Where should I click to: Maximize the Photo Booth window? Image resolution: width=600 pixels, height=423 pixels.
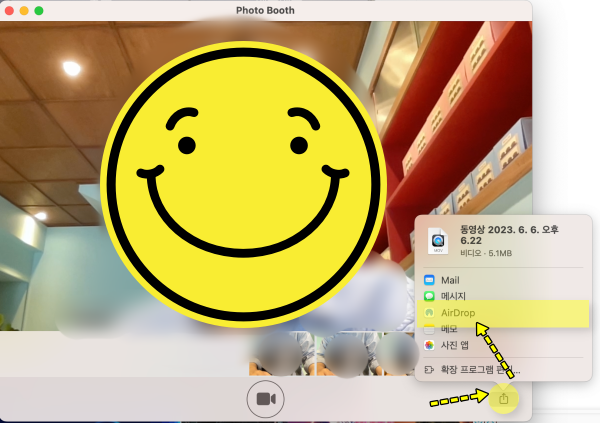tap(39, 11)
